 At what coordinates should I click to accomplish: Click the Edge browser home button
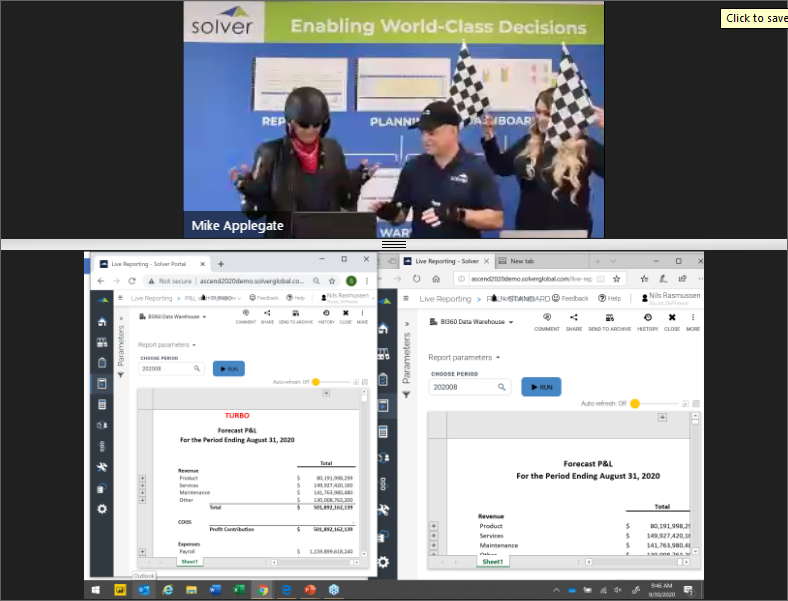click(x=436, y=278)
